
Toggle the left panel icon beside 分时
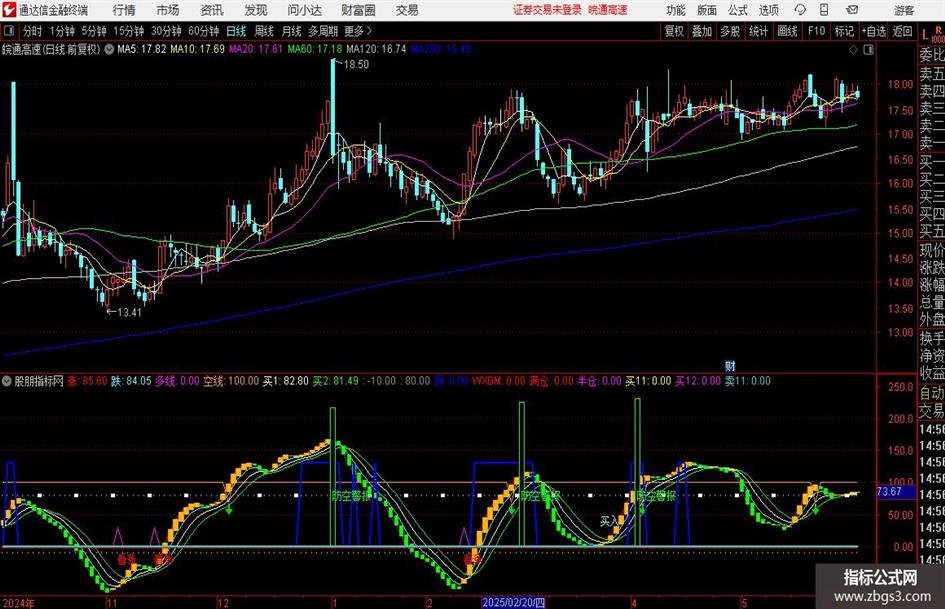(9, 31)
